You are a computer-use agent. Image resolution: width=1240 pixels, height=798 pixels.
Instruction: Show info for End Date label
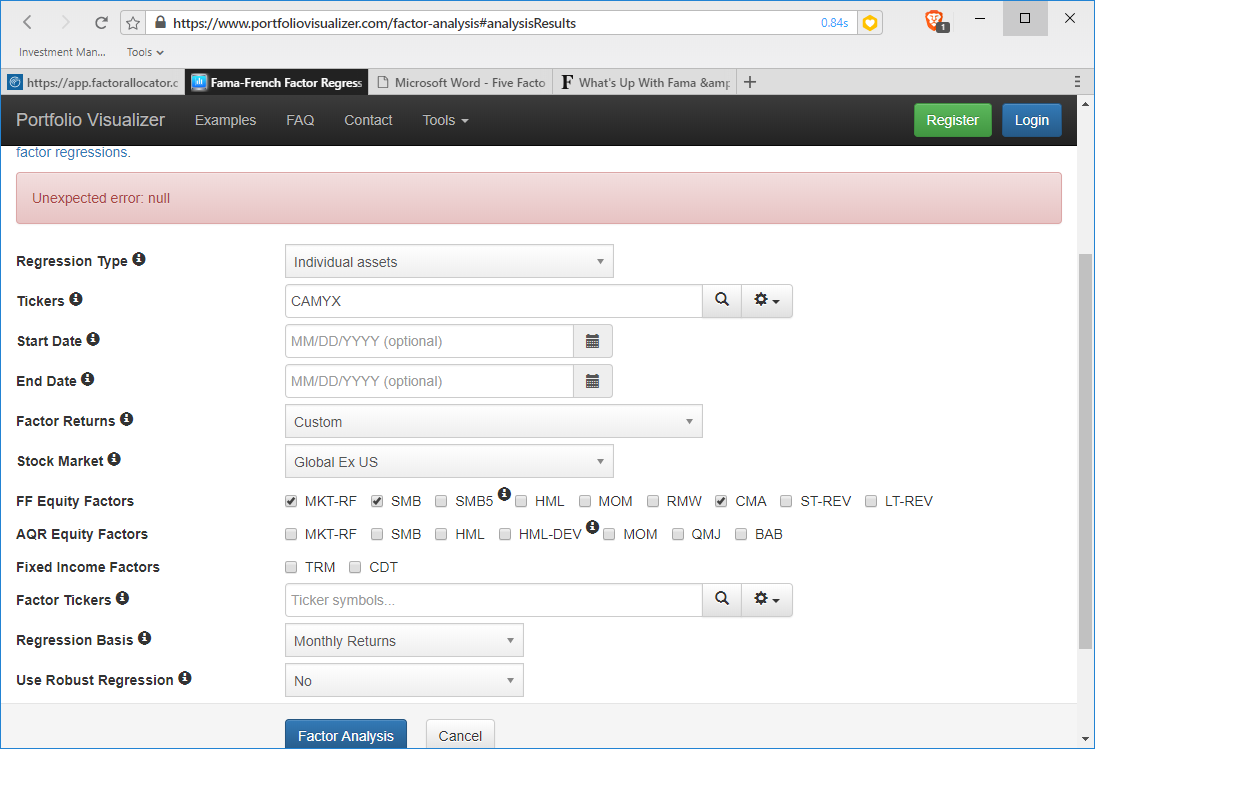point(87,379)
